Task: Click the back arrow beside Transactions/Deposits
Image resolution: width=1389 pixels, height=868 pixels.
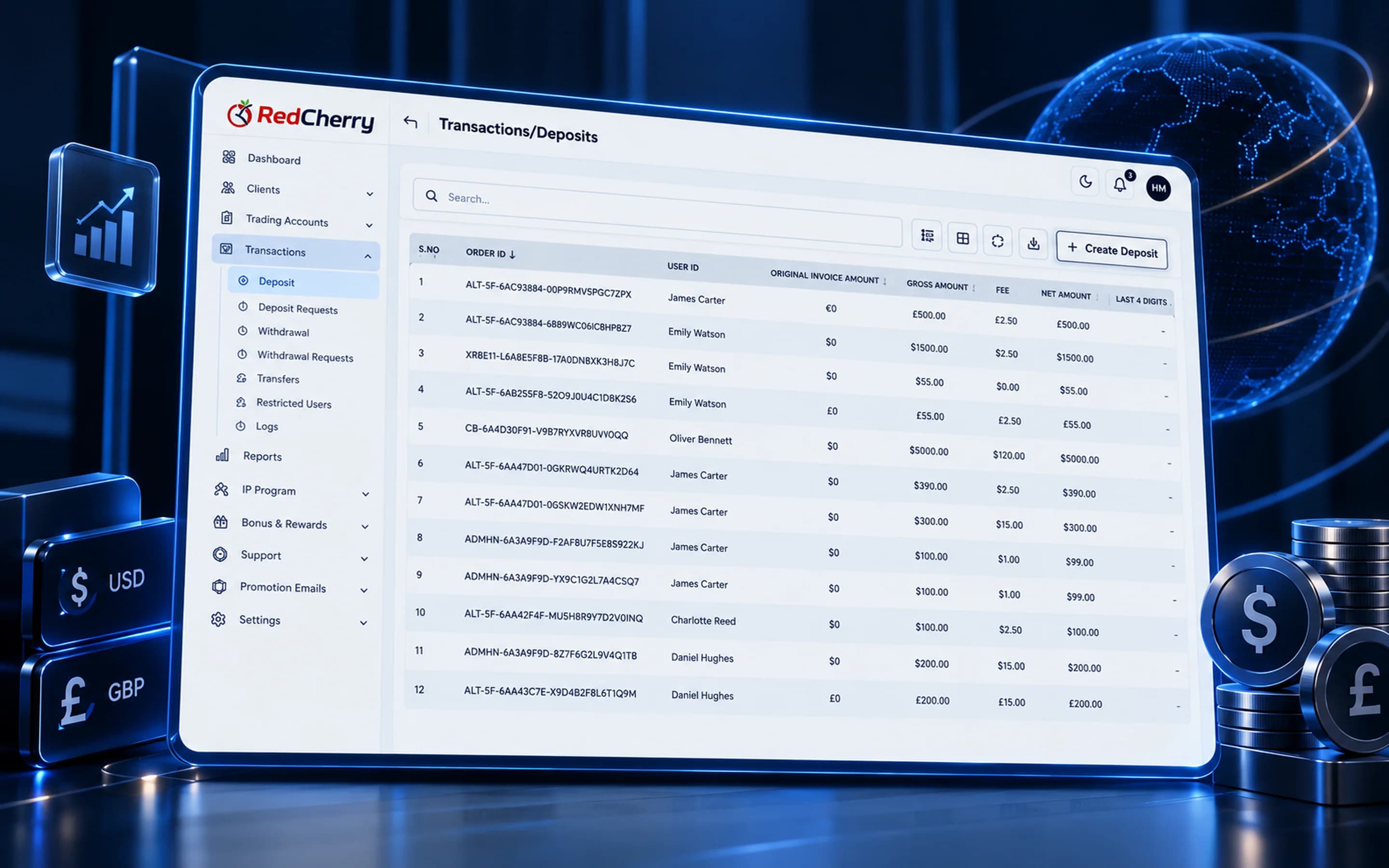Action: click(x=410, y=122)
